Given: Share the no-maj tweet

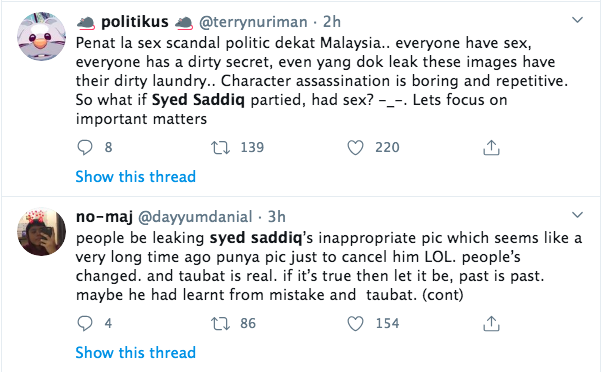Looking at the screenshot, I should (x=491, y=323).
